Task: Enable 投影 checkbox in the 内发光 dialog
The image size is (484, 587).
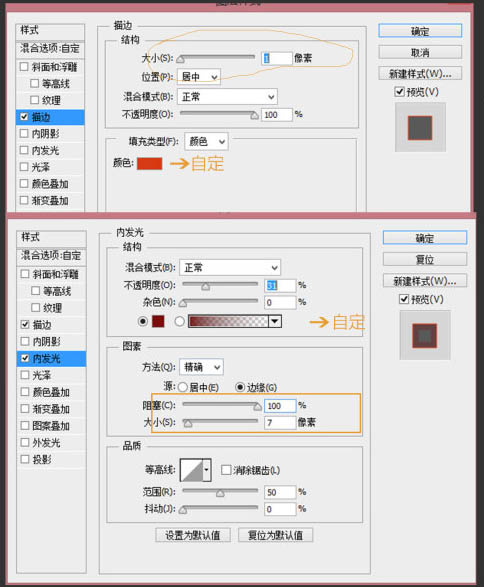Action: (25, 459)
